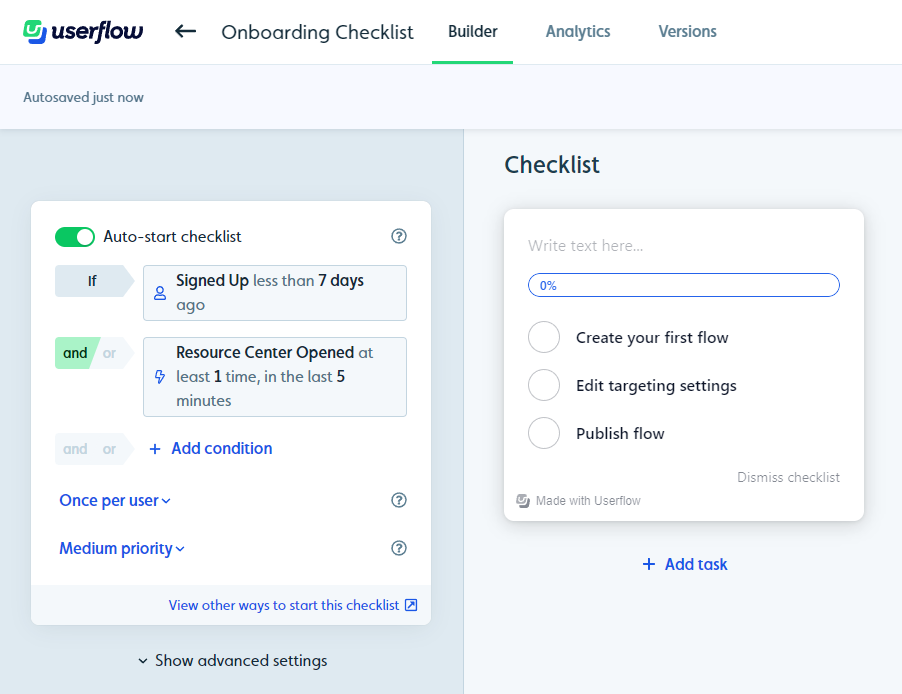The image size is (902, 694).
Task: Click the 0% progress bar
Action: [x=683, y=285]
